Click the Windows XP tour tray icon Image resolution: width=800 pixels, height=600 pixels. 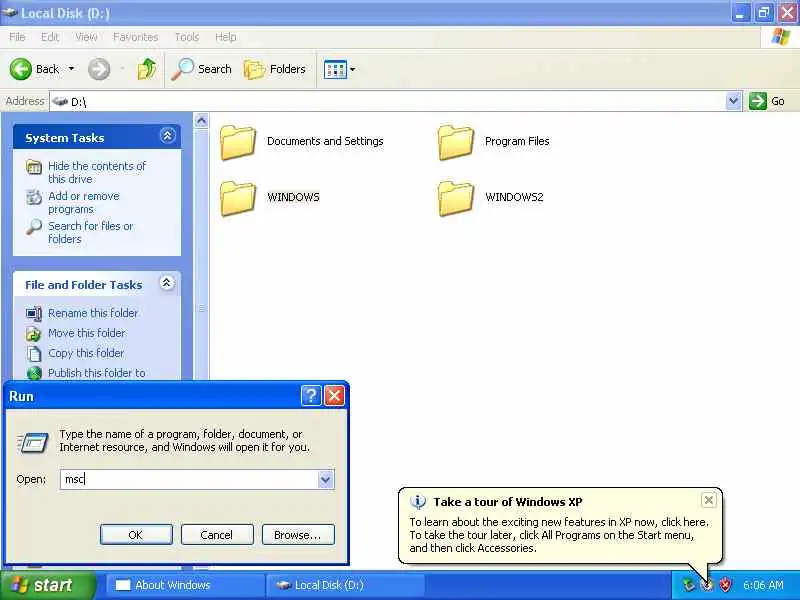click(707, 585)
